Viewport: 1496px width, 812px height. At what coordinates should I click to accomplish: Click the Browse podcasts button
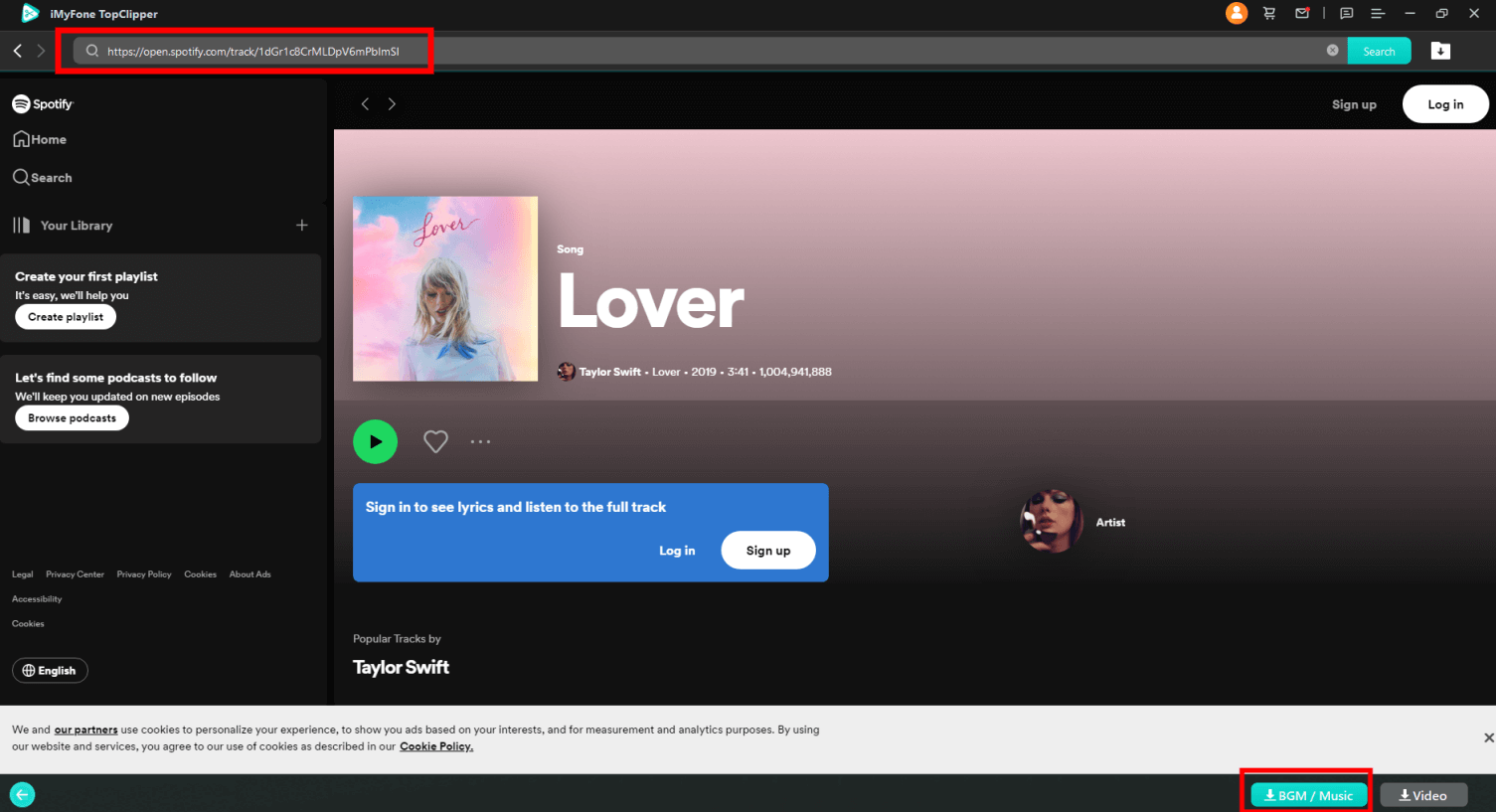tap(72, 418)
